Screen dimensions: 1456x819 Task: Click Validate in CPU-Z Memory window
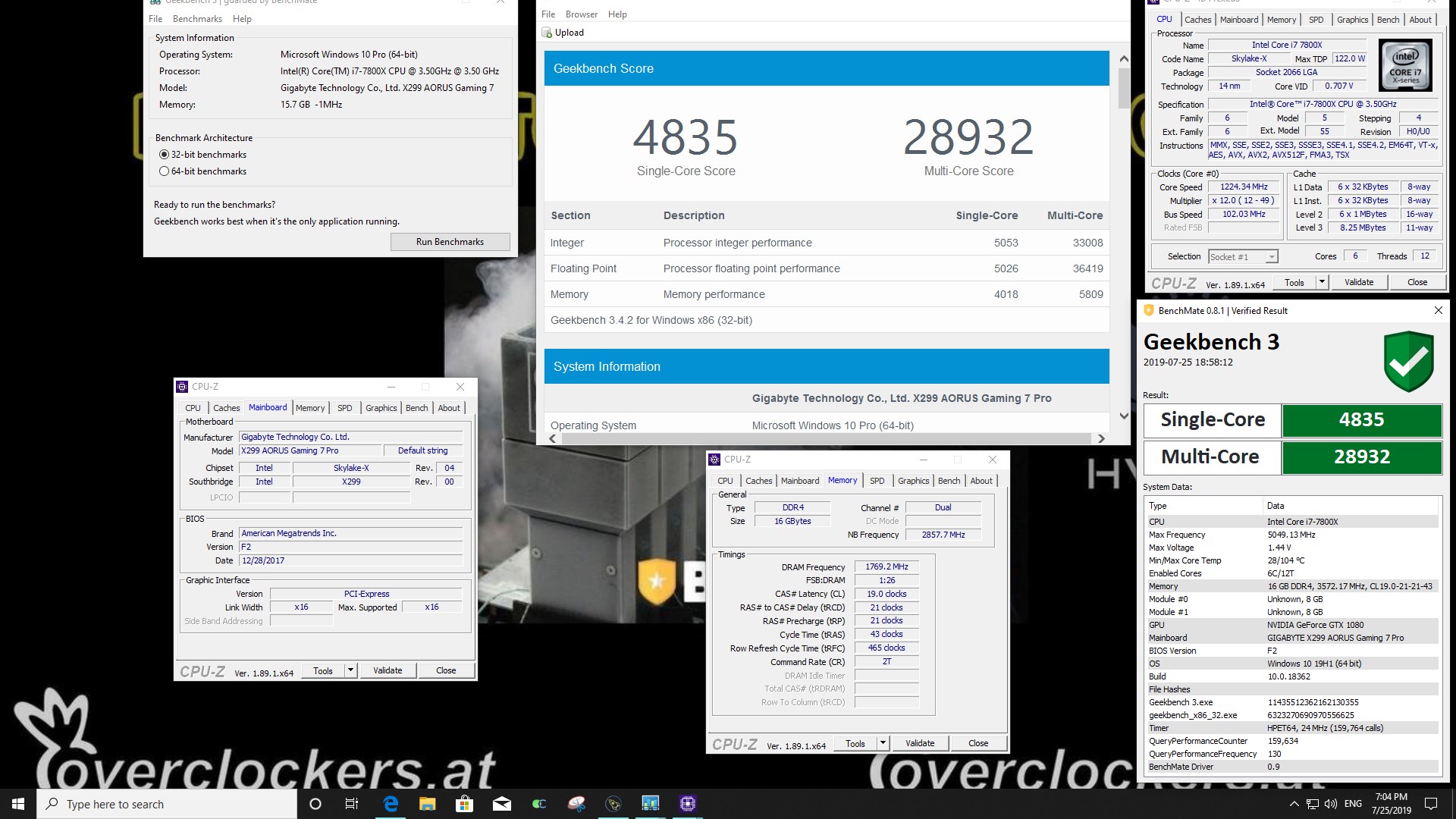[920, 743]
